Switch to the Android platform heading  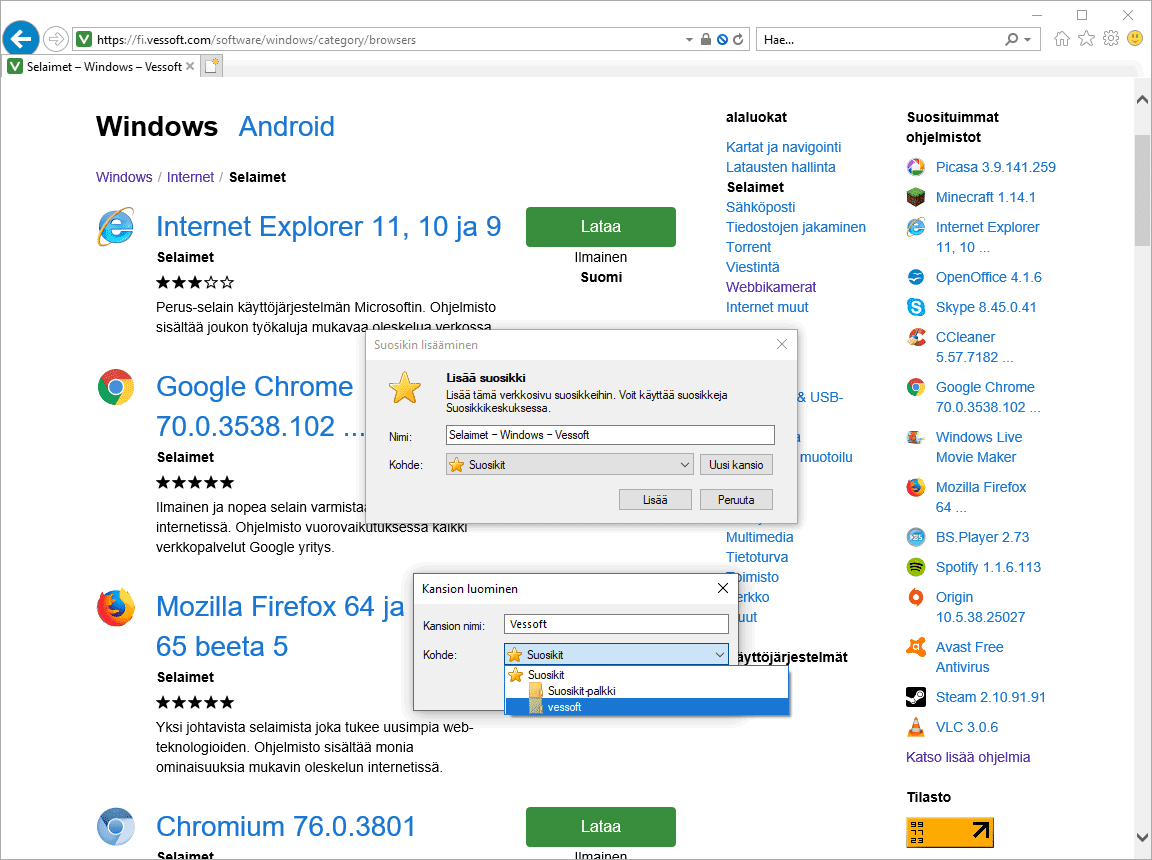[287, 126]
